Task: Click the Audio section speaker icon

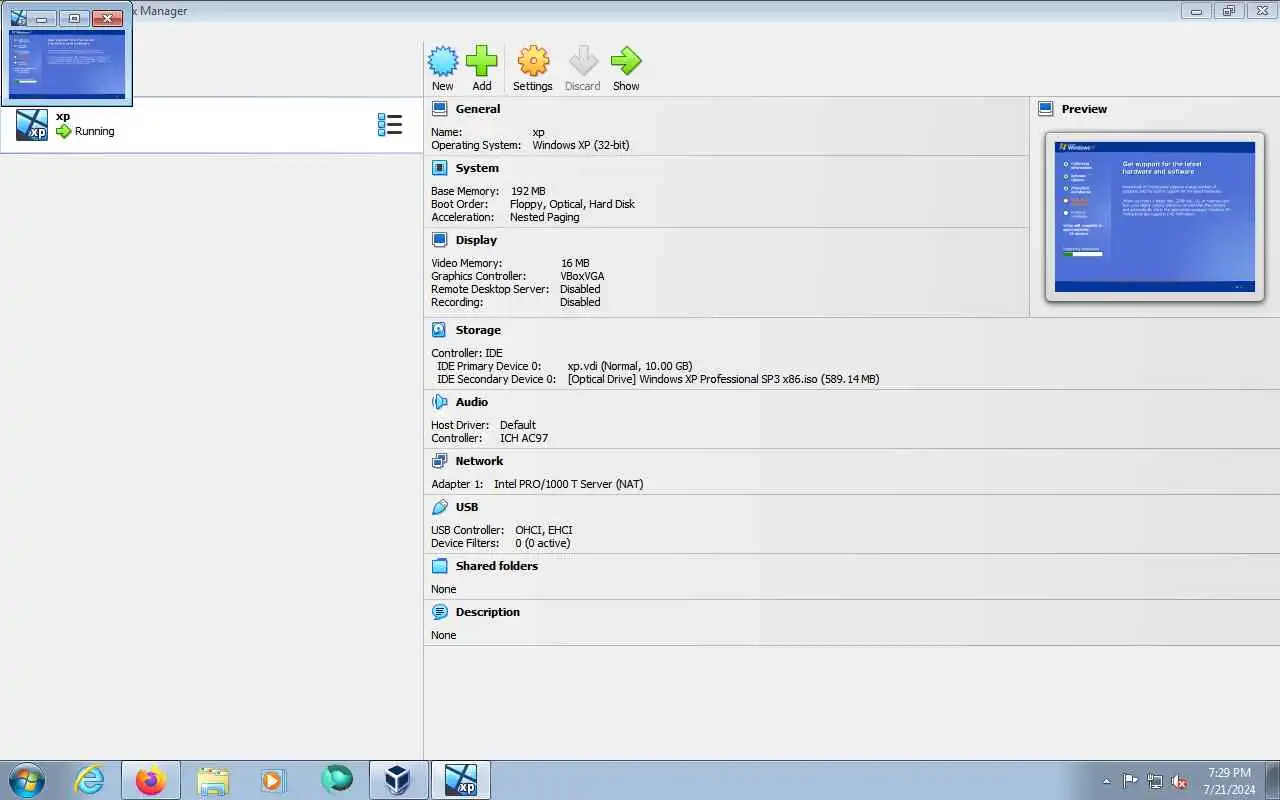Action: 439,402
